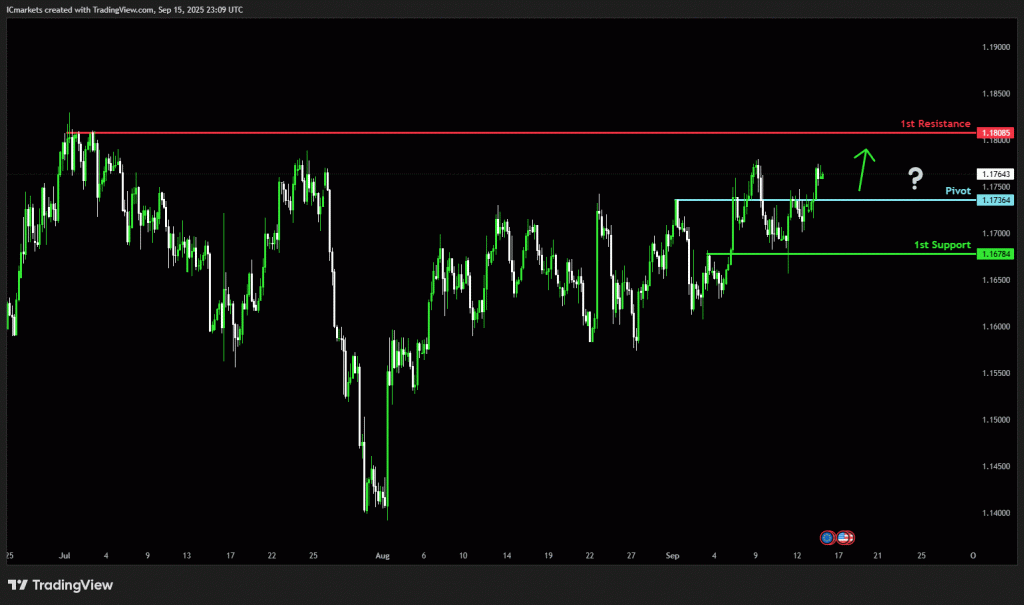Viewport: 1024px width, 605px height.
Task: Click the Pivot text label
Action: pos(958,191)
